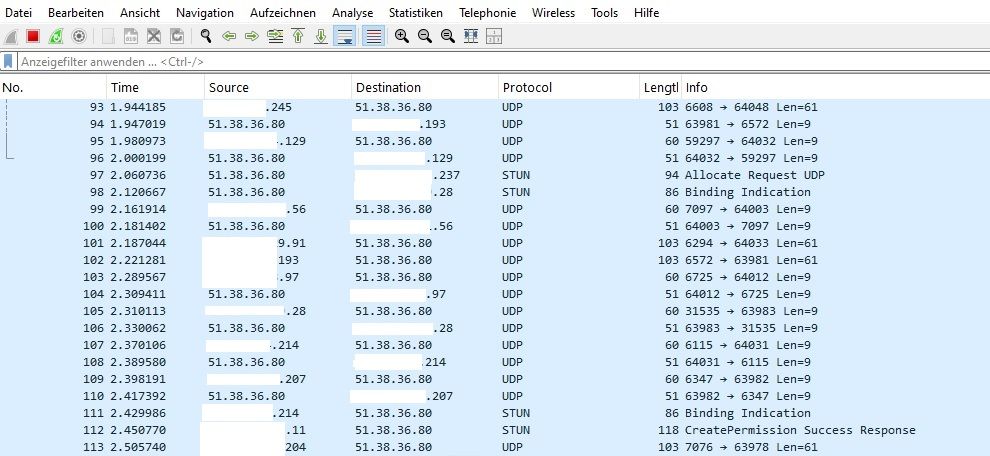
Task: Jump to last packet down arrow
Action: pyautogui.click(x=321, y=37)
